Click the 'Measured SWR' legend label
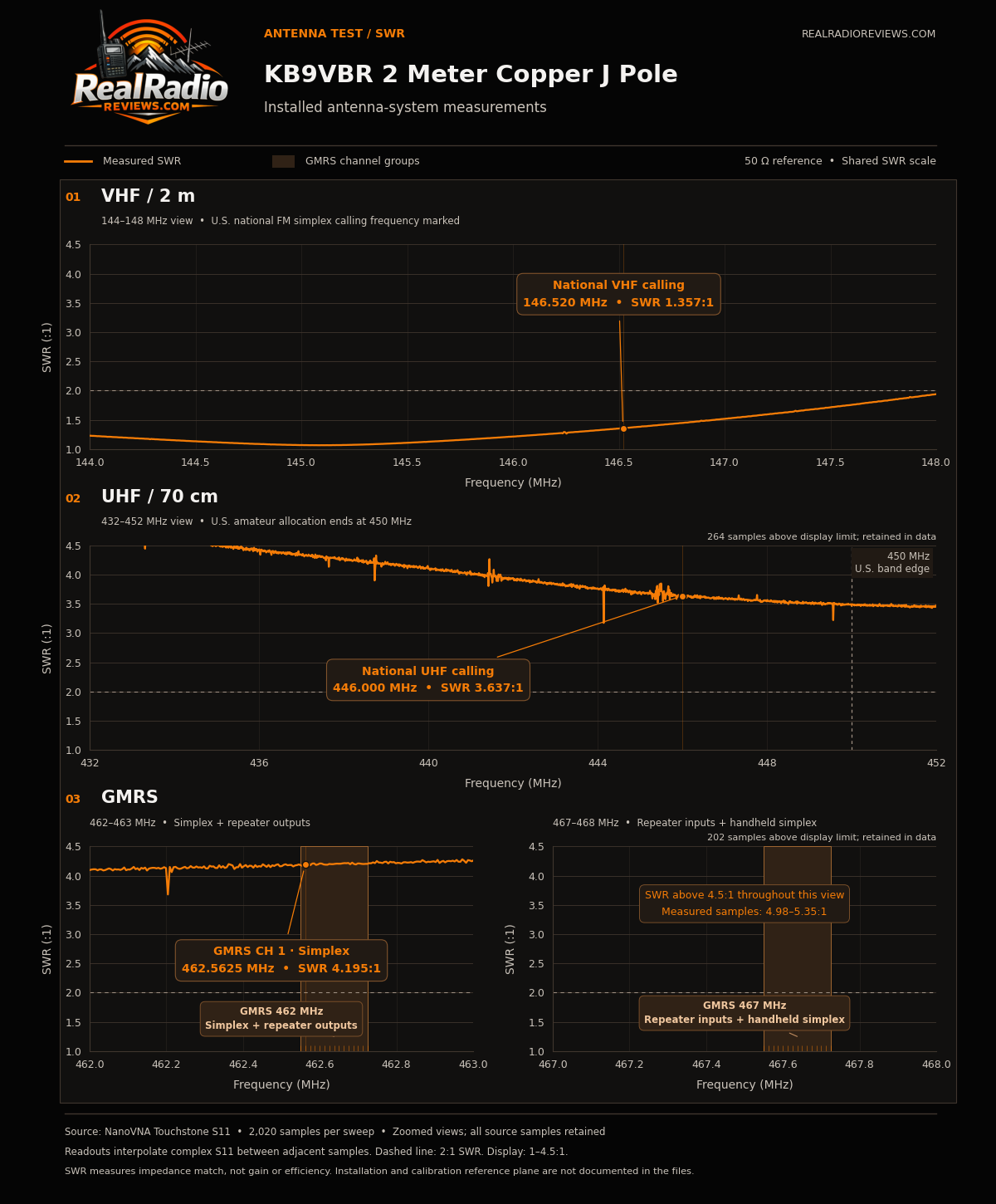 142,161
